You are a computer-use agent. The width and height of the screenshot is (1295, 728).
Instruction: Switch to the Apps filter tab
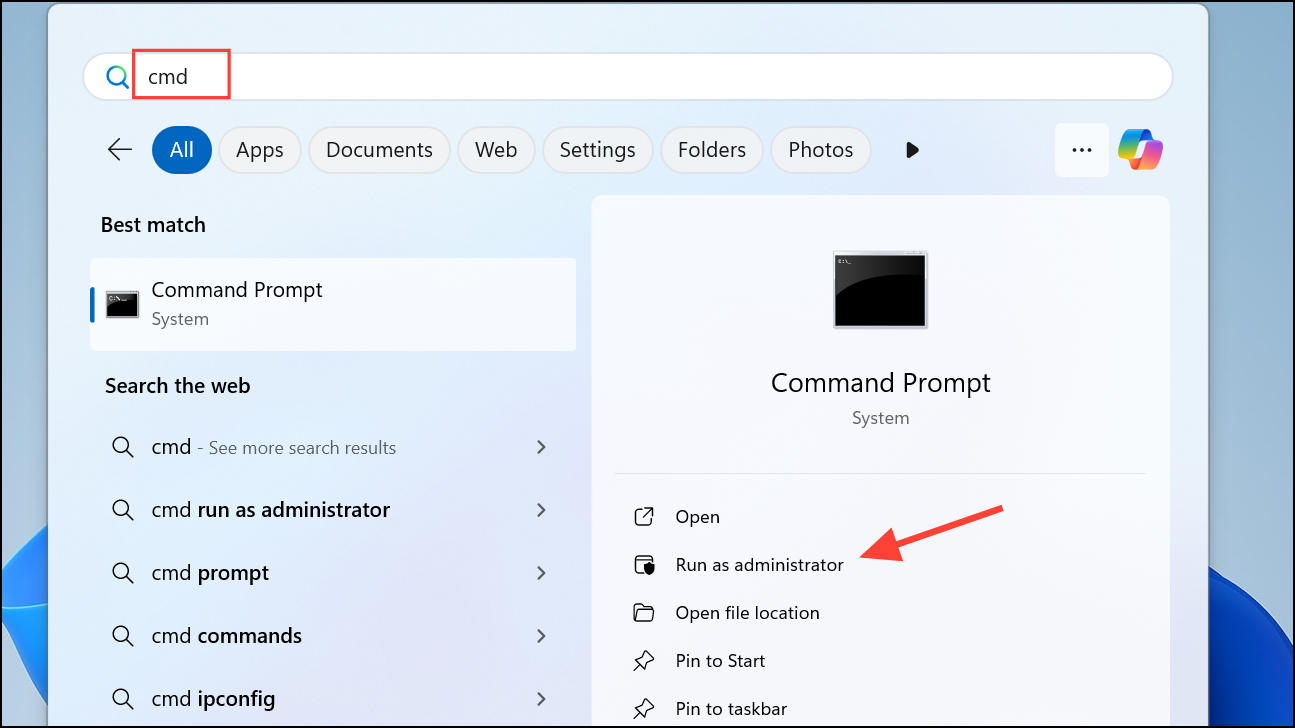tap(260, 150)
